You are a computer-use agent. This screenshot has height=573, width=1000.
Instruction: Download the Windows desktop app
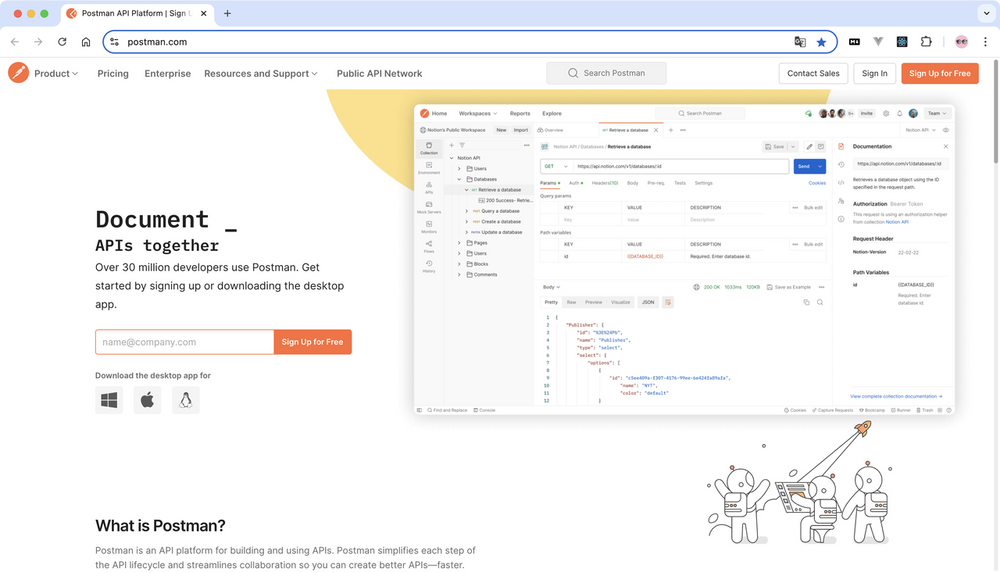pyautogui.click(x=109, y=401)
